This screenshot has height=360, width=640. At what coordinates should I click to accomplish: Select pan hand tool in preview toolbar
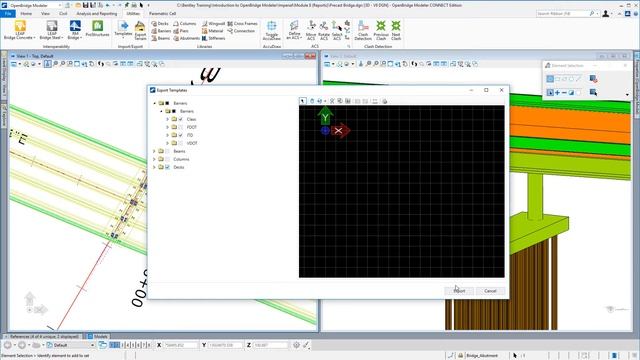312,101
